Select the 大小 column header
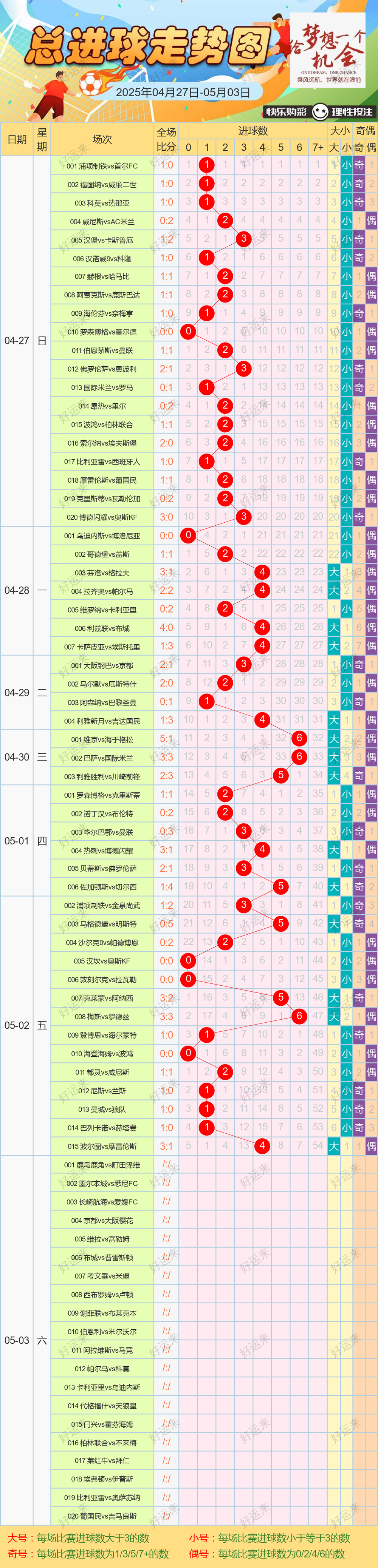The width and height of the screenshot is (378, 1568). pos(340,131)
